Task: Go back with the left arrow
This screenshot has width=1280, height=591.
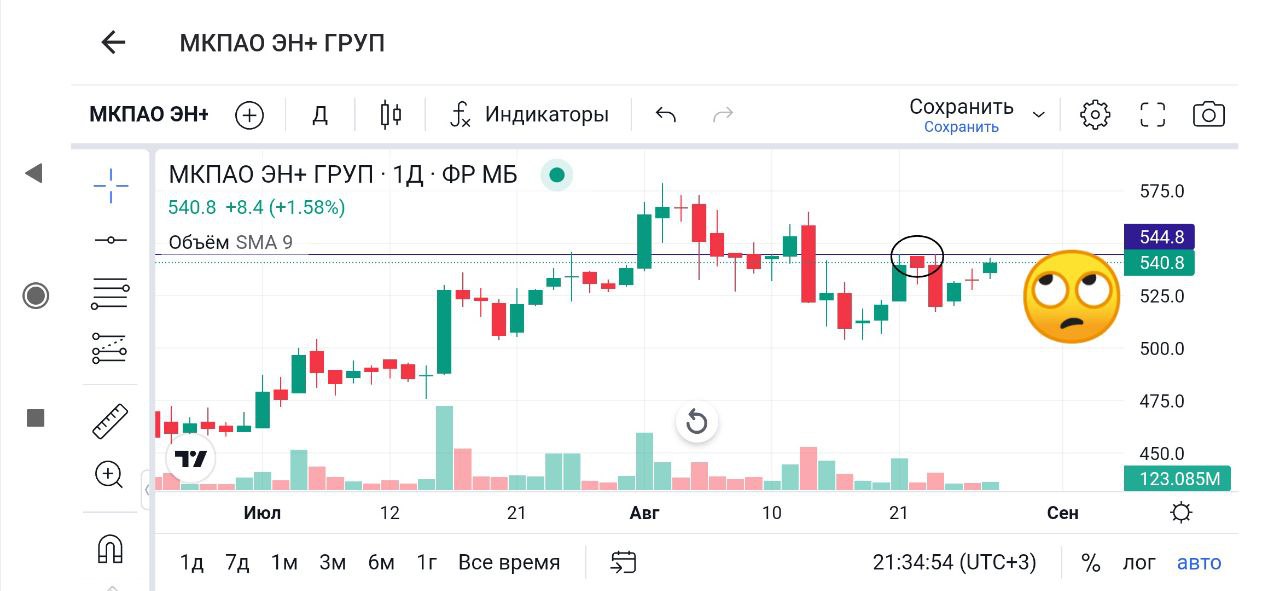Action: (x=113, y=42)
